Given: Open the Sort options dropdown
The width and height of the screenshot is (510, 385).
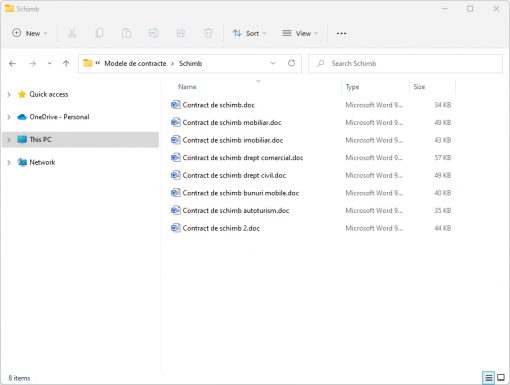Looking at the screenshot, I should 250,33.
